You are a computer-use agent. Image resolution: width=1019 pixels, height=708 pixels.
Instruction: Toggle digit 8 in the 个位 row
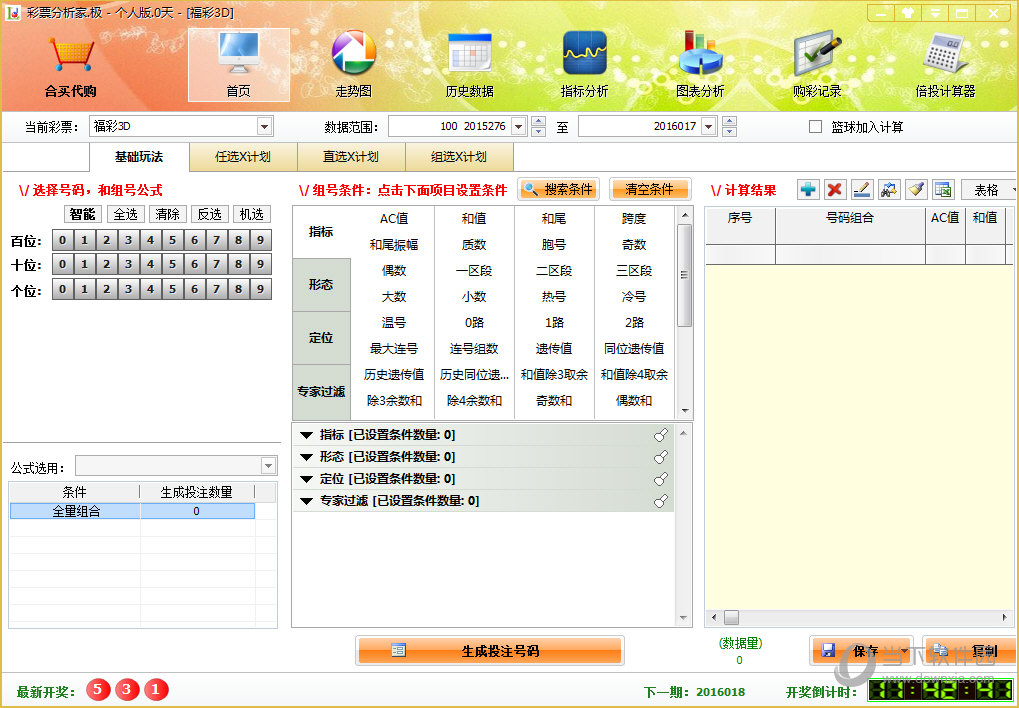239,289
